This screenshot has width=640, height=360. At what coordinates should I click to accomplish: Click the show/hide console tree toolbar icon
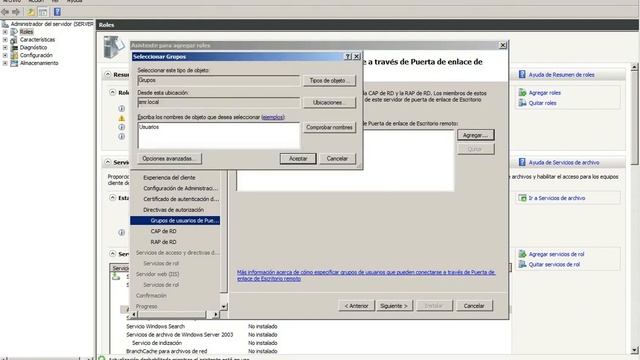[x=43, y=12]
